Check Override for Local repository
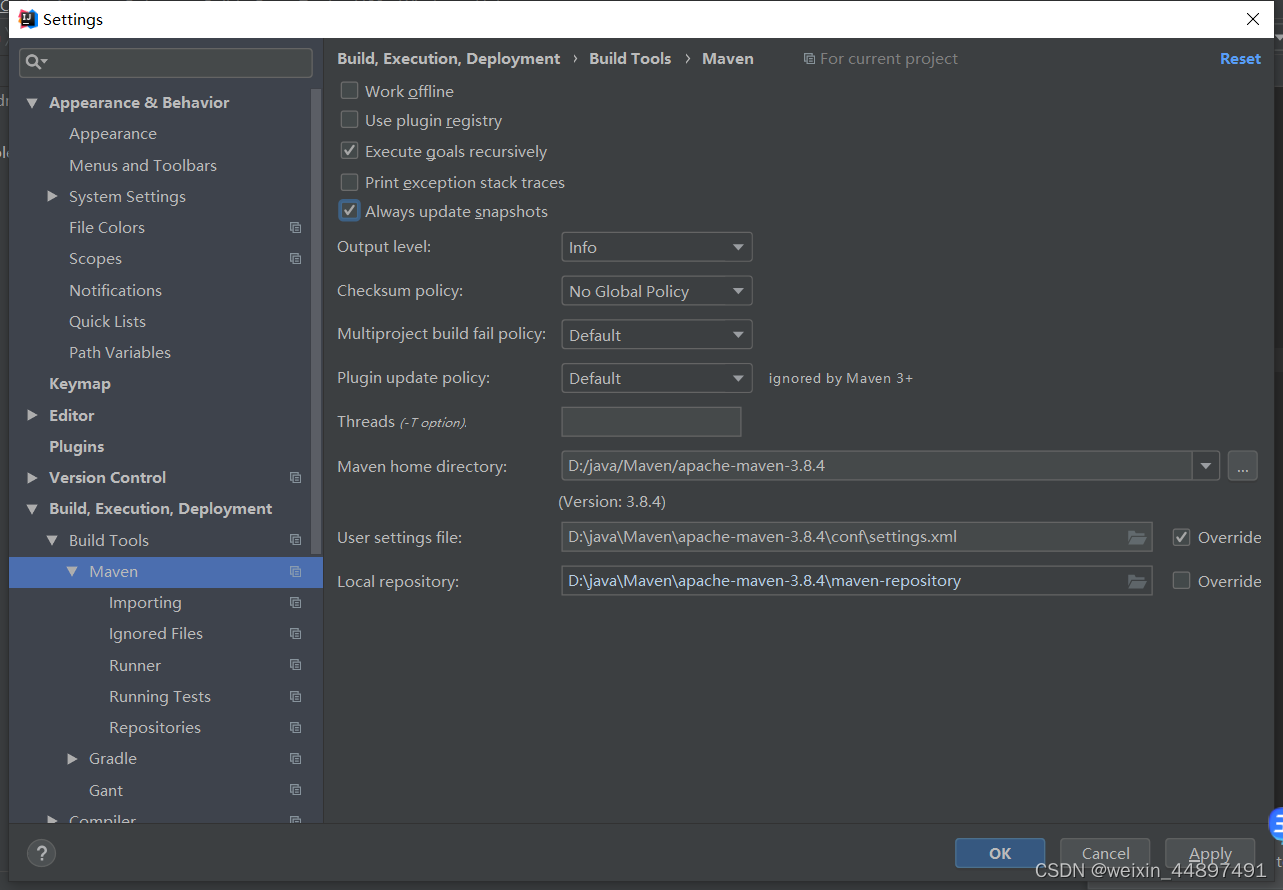 (1181, 581)
